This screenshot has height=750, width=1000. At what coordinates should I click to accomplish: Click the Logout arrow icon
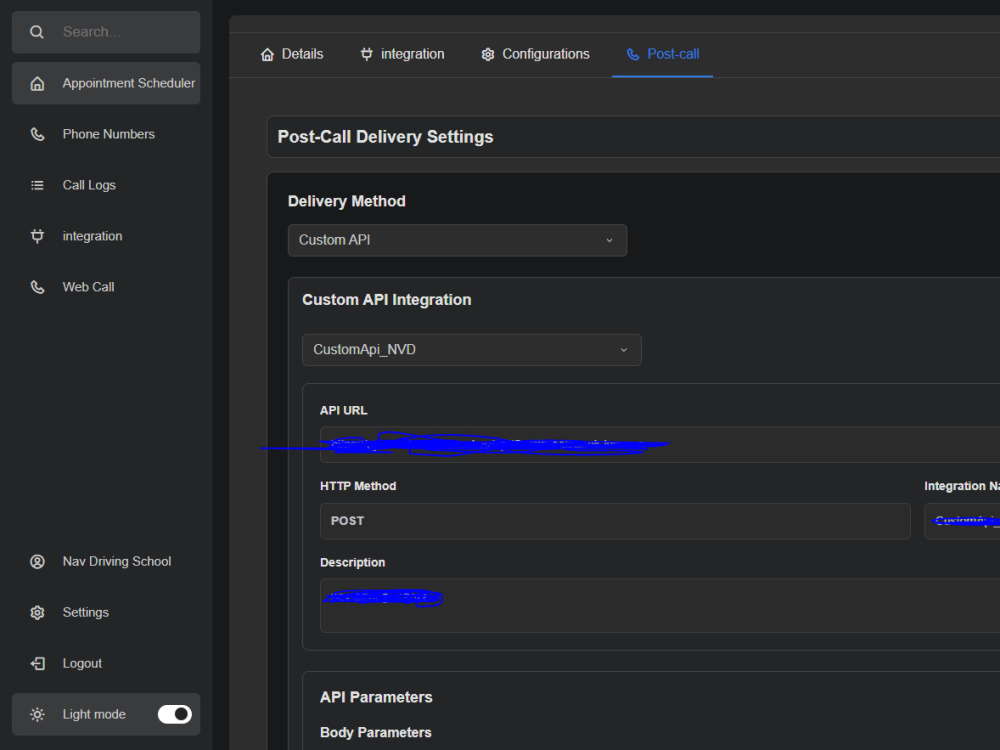(x=38, y=664)
